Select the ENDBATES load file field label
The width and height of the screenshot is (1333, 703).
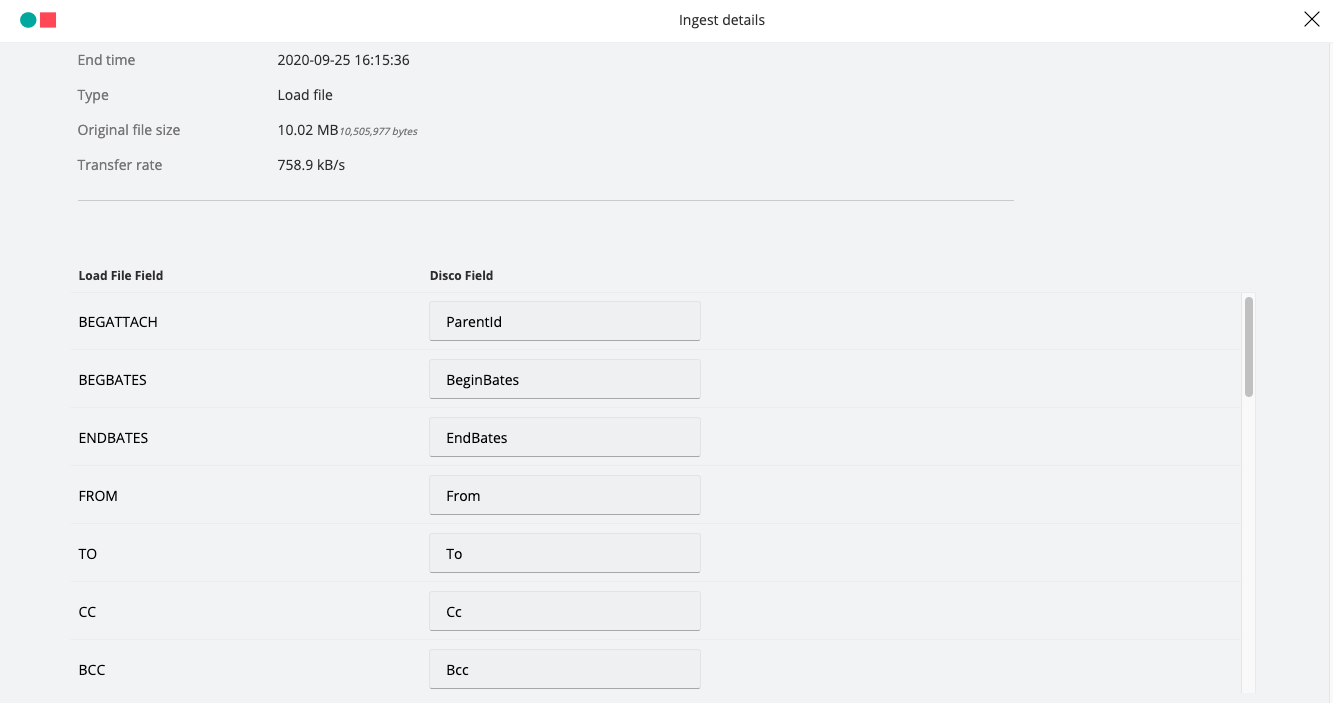113,438
